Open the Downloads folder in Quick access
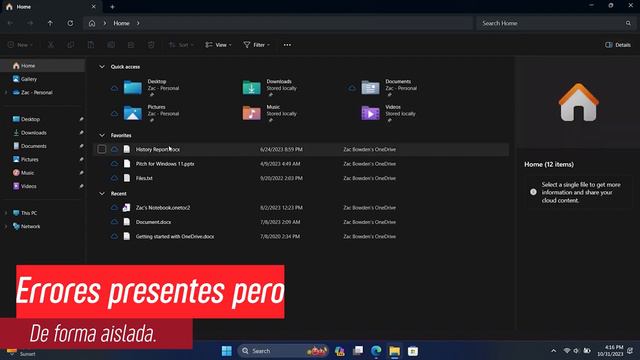Viewport: 640px width, 360px height. coord(270,88)
